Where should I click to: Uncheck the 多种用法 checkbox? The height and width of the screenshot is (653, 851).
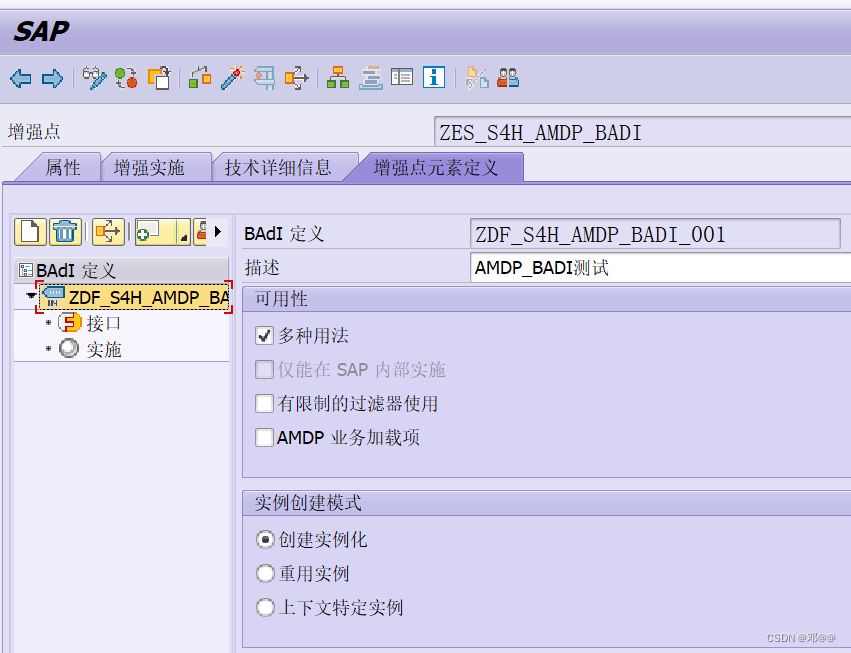[264, 336]
